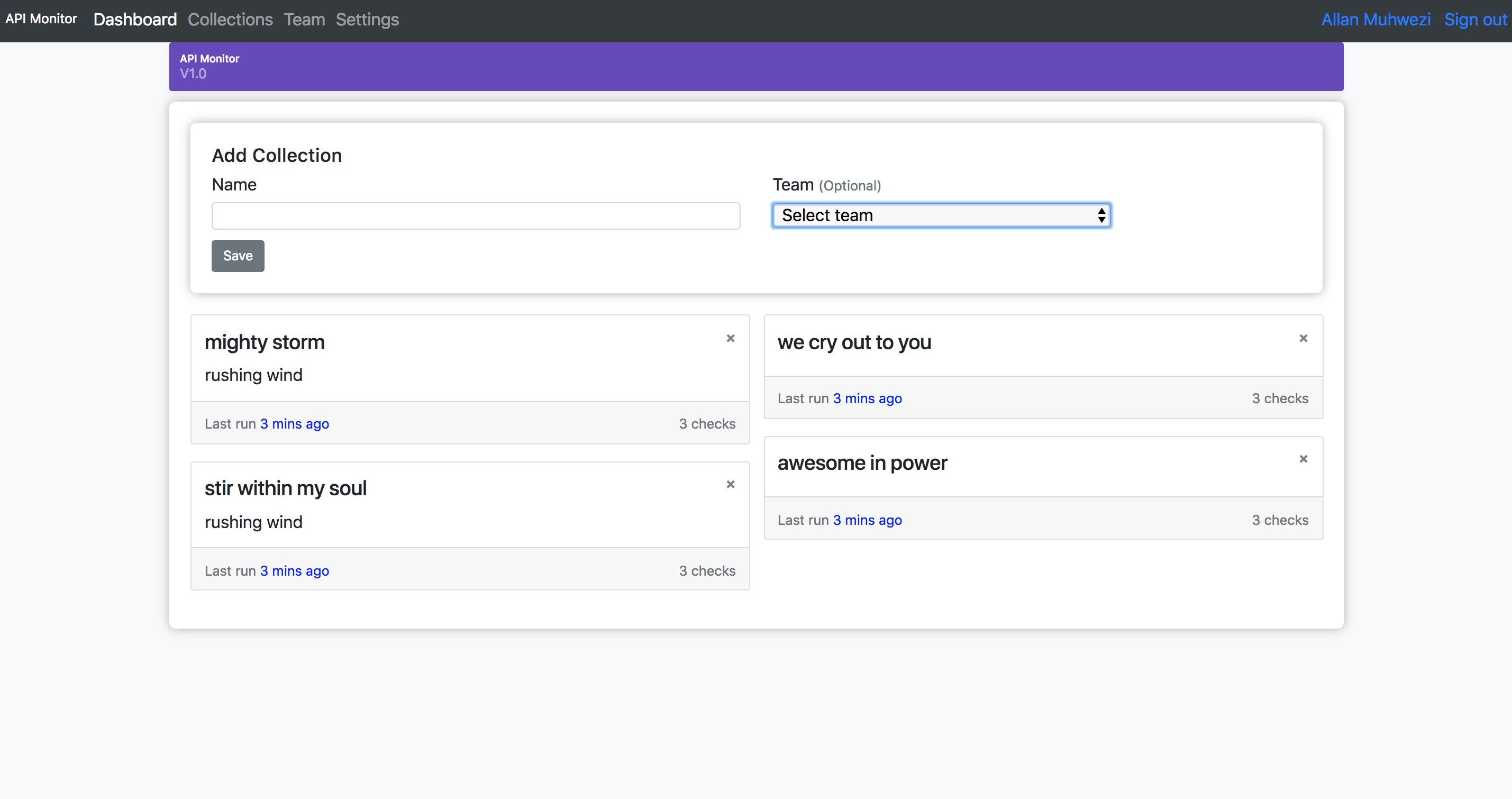Click the API Monitor brand in navbar
The height and width of the screenshot is (799, 1512).
[x=41, y=19]
